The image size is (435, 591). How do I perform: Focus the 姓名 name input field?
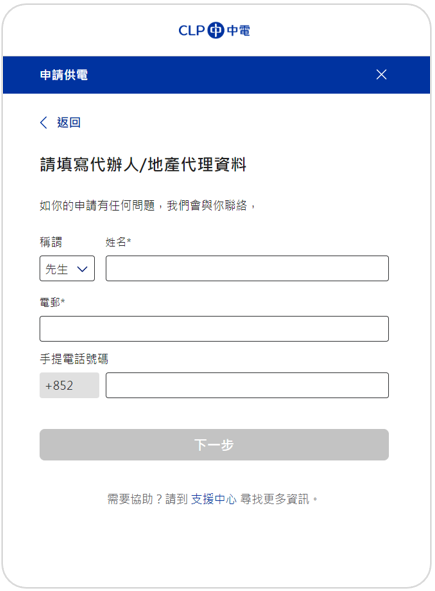(x=247, y=268)
